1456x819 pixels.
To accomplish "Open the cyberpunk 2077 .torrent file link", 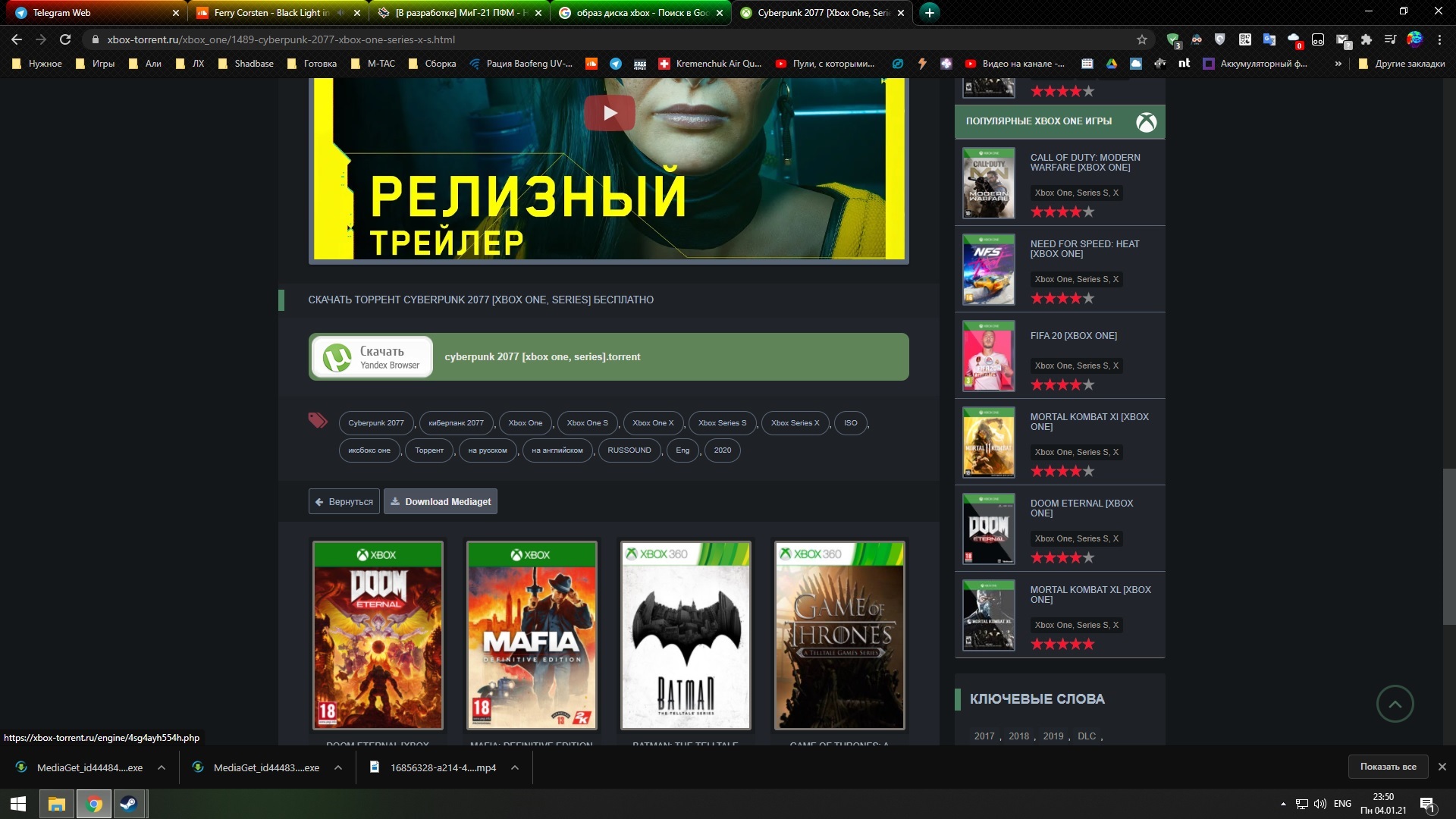I will coord(542,357).
